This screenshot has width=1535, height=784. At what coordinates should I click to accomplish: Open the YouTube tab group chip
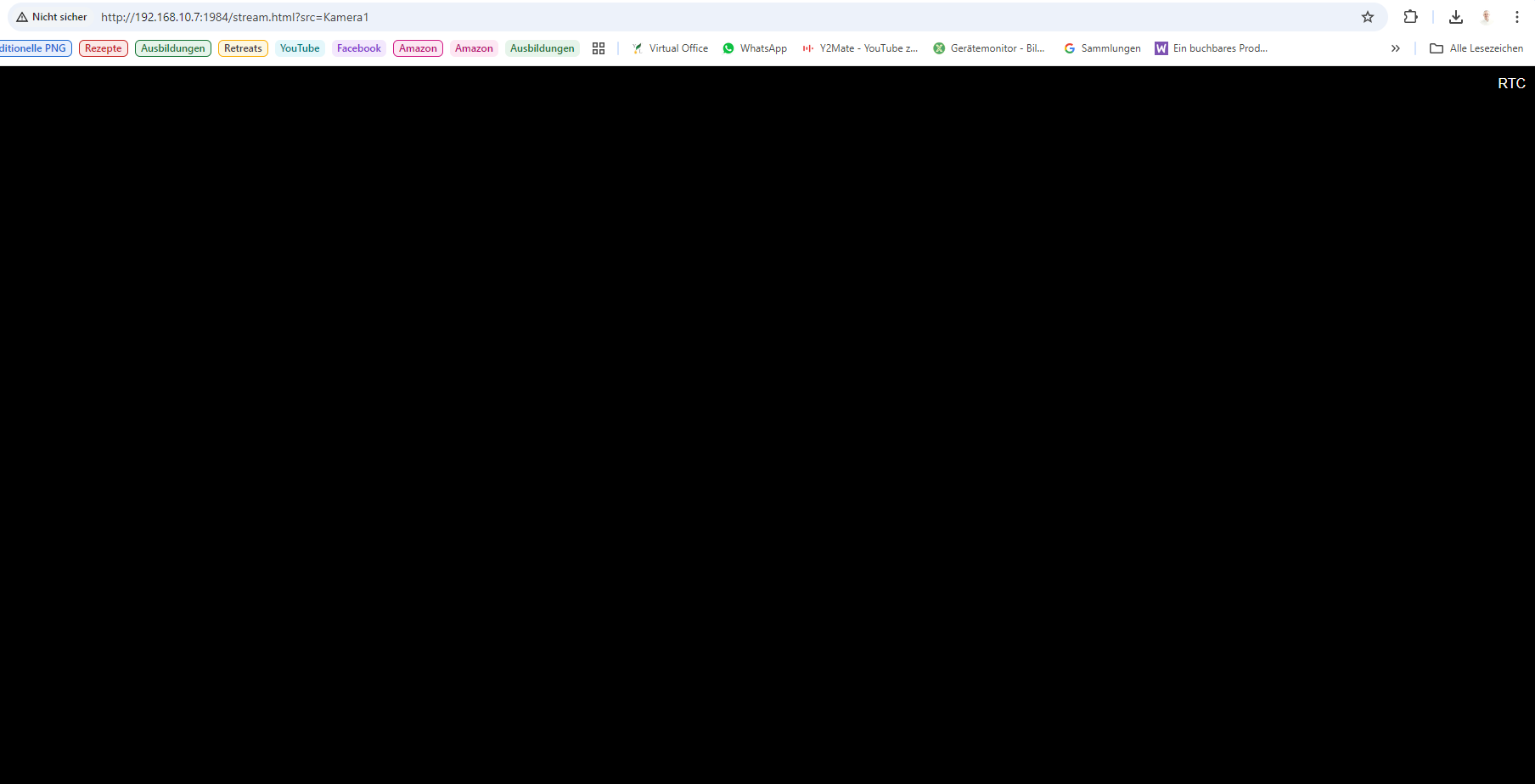(300, 48)
